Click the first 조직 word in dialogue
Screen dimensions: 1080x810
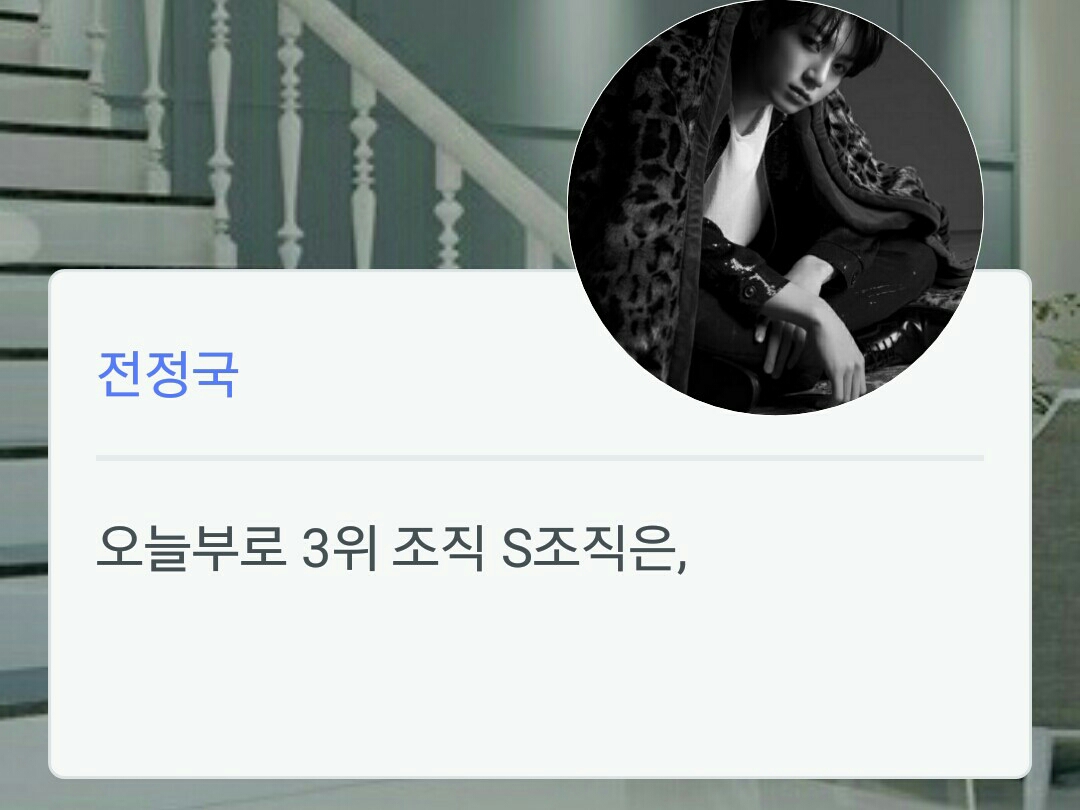[438, 549]
